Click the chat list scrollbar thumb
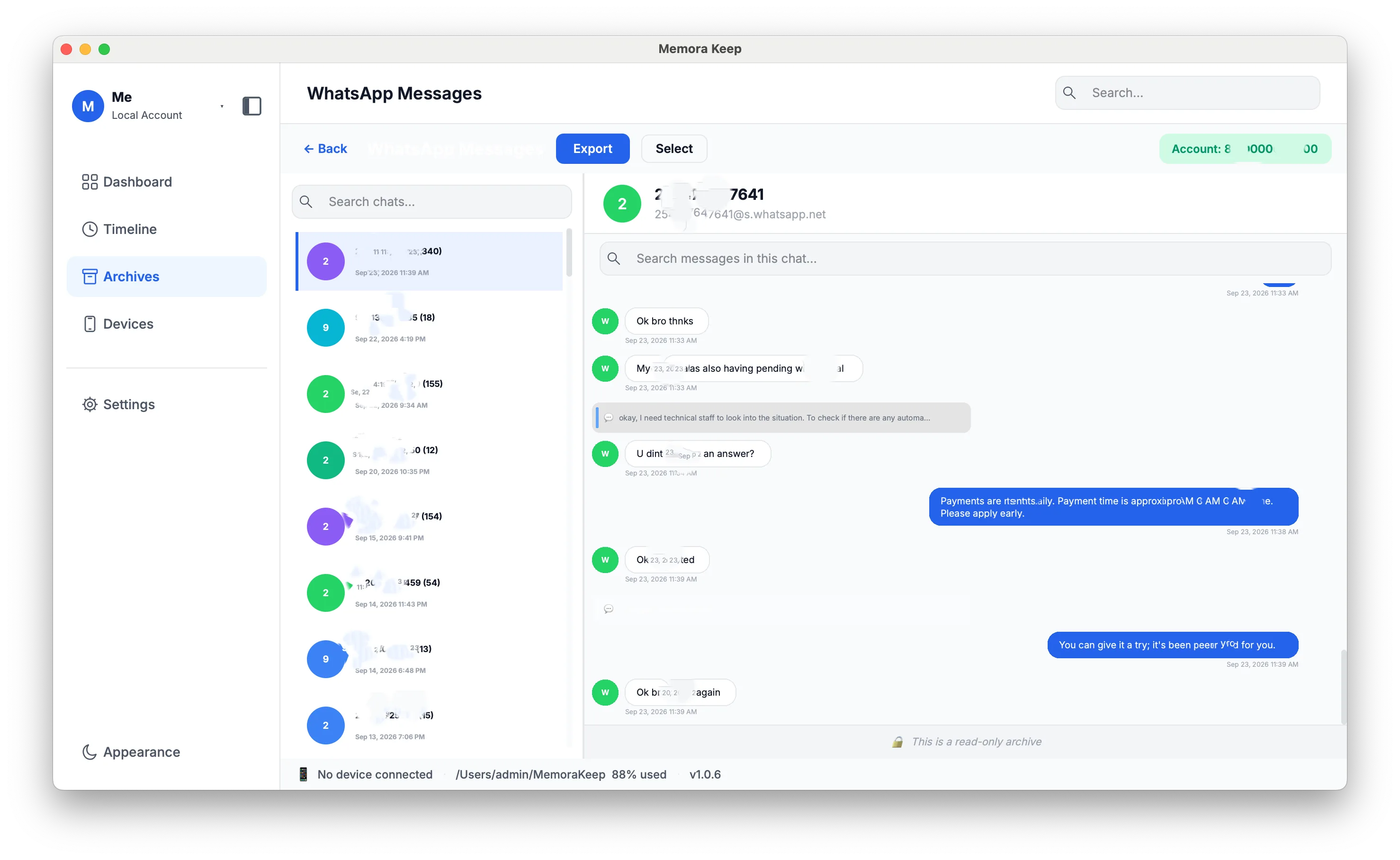 pos(569,253)
